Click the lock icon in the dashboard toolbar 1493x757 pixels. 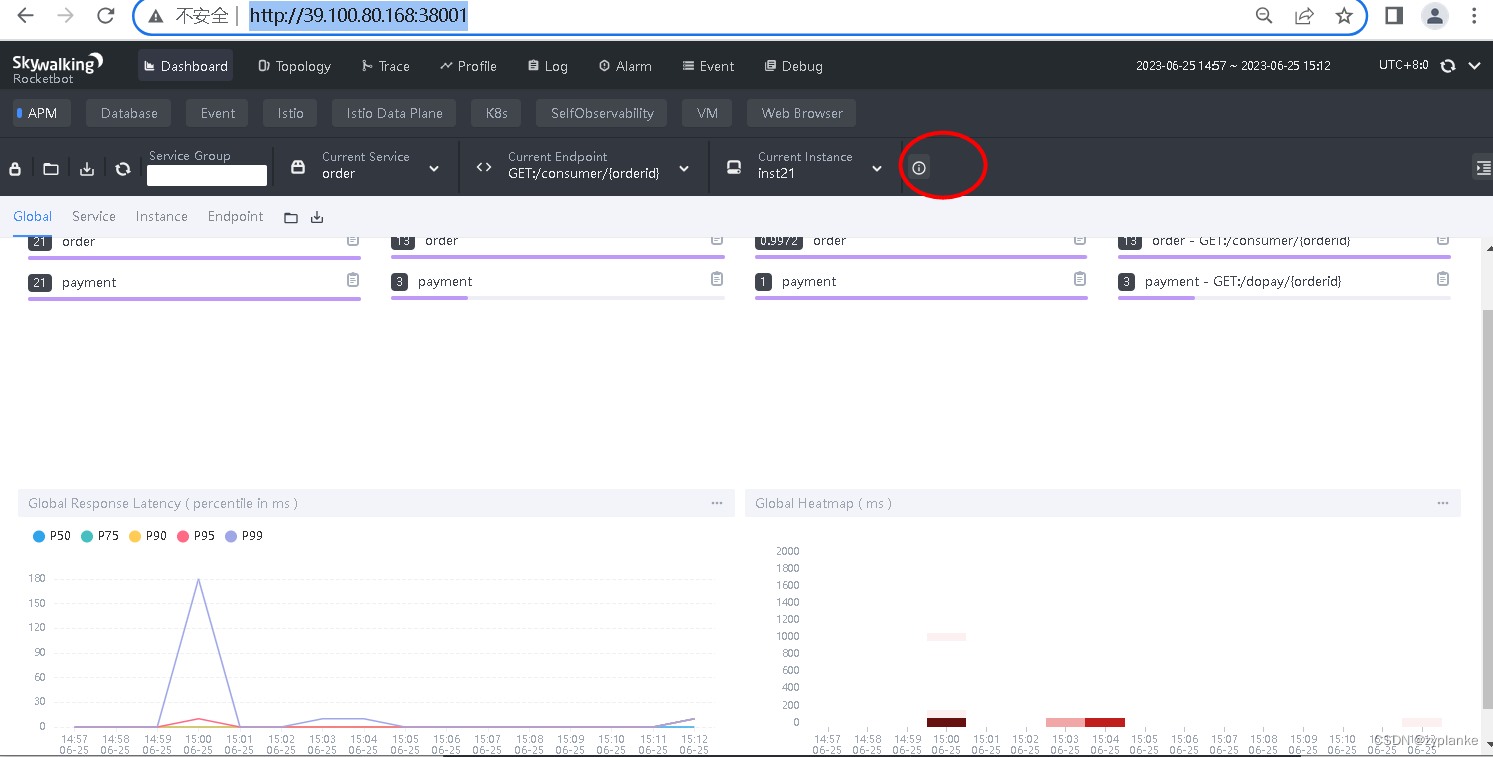[x=15, y=168]
